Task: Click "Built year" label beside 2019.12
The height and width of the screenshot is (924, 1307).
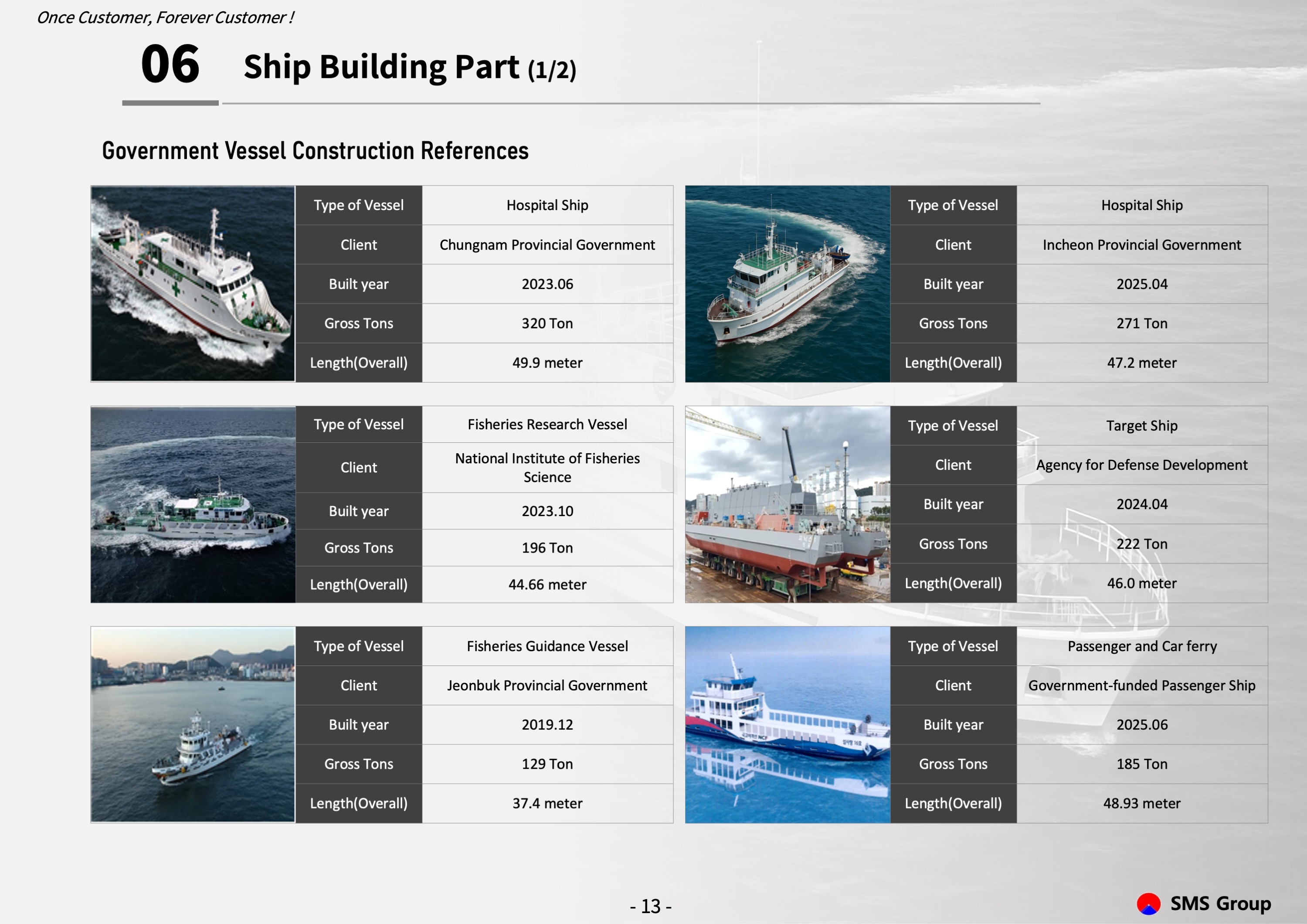Action: pyautogui.click(x=359, y=725)
